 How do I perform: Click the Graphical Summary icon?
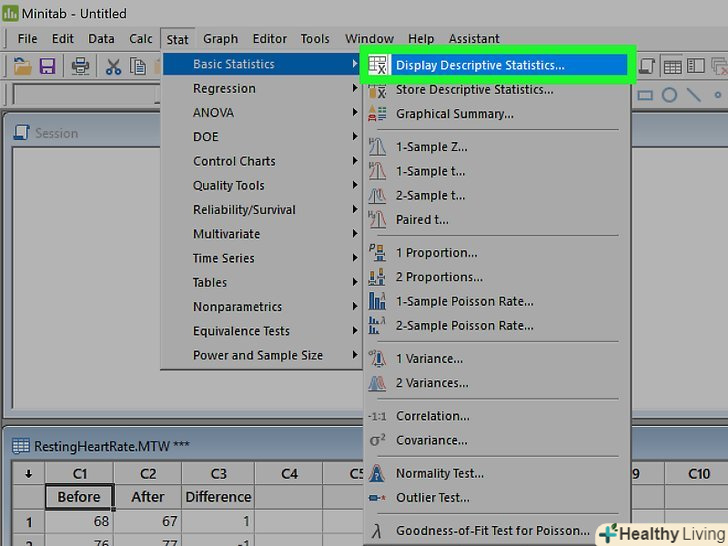pos(377,113)
